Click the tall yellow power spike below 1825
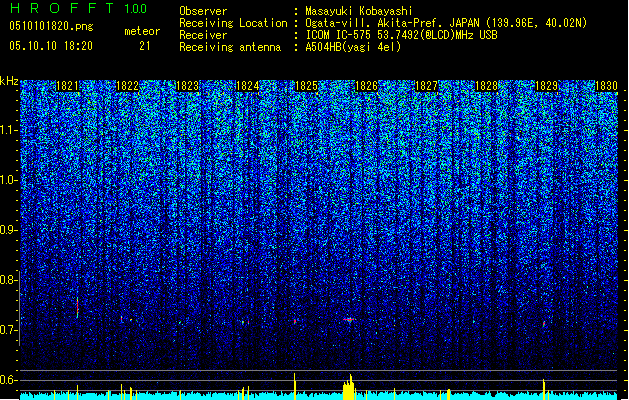This screenshot has height=400, width=629. coord(295,386)
